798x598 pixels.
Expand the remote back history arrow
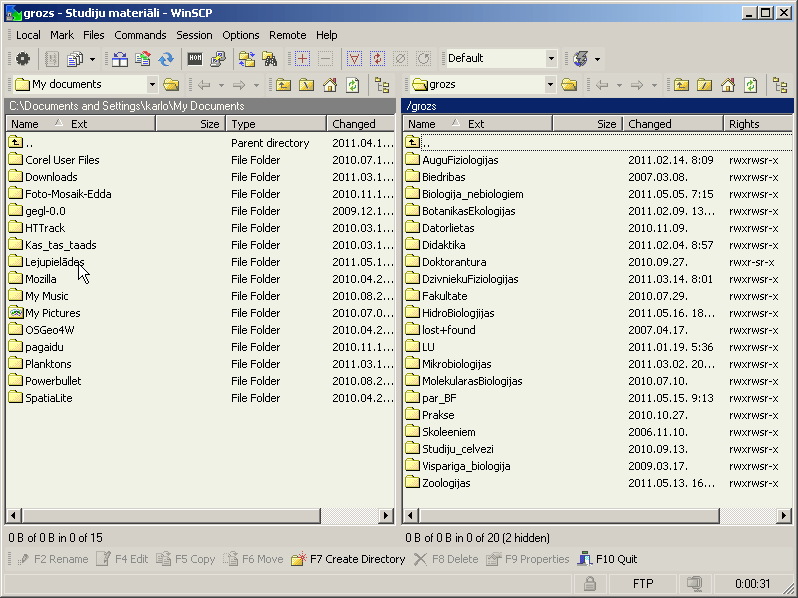619,85
